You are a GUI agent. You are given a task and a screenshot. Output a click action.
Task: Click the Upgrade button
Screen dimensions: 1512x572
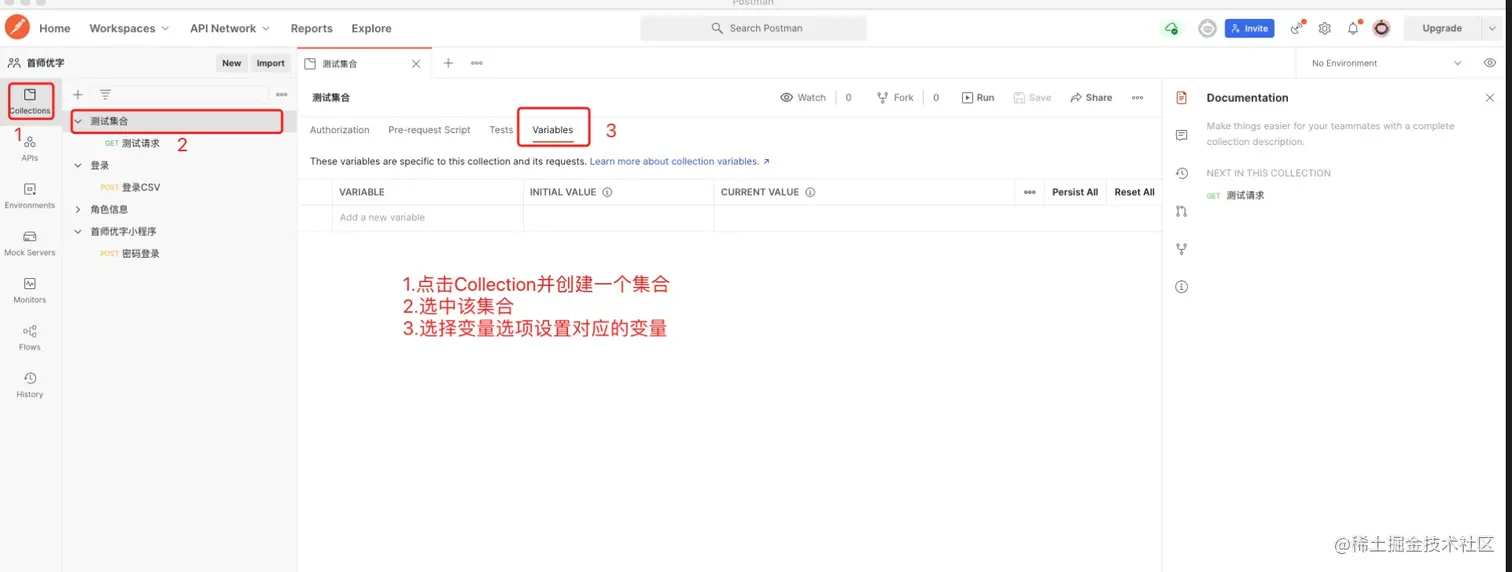[x=1442, y=28]
